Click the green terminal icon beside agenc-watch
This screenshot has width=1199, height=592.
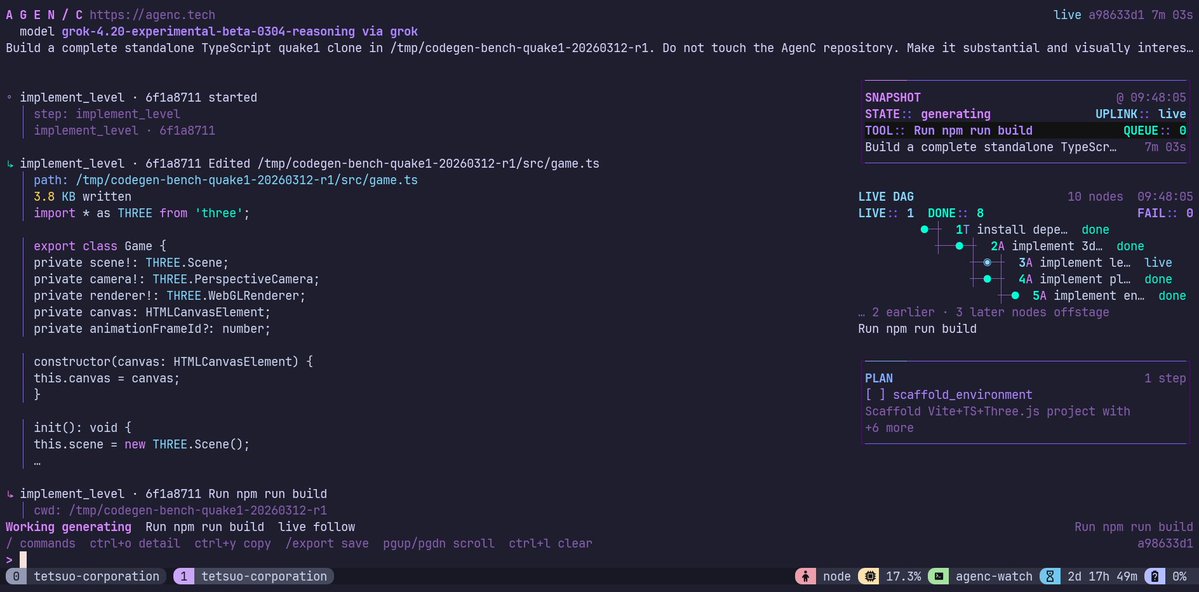tap(938, 577)
